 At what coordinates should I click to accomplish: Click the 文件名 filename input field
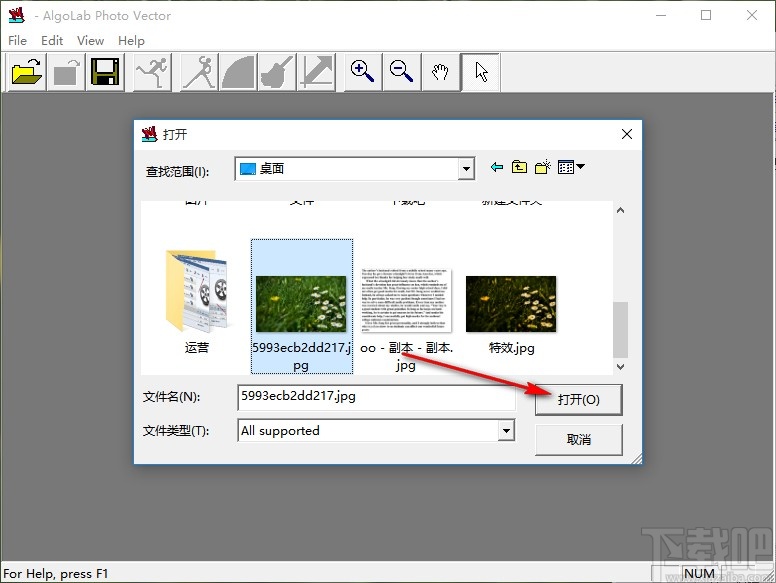tap(376, 397)
